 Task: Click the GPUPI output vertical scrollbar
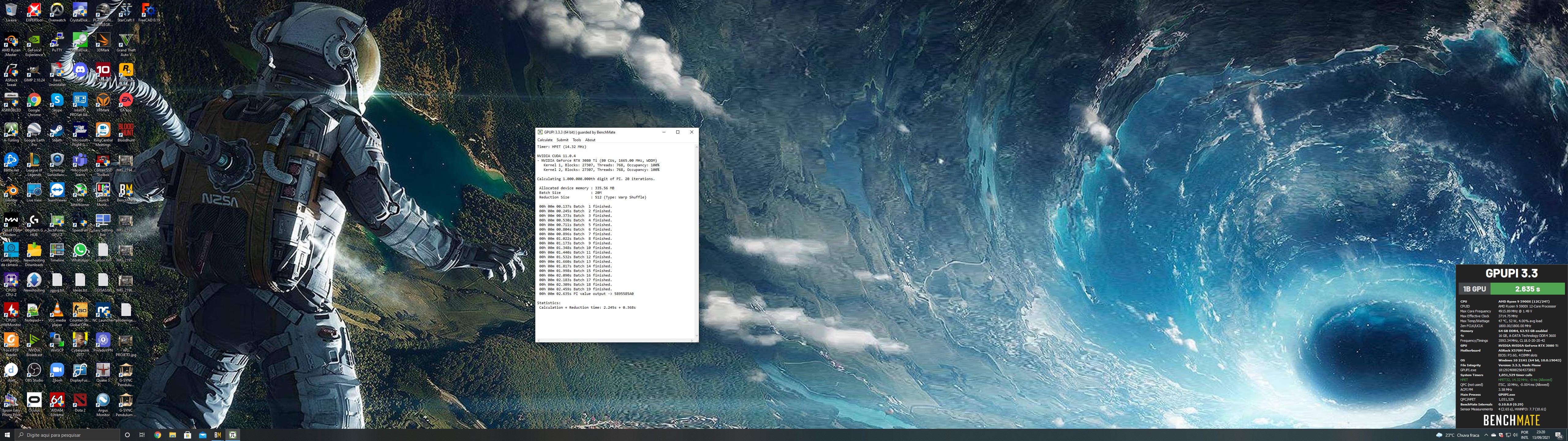click(x=696, y=241)
